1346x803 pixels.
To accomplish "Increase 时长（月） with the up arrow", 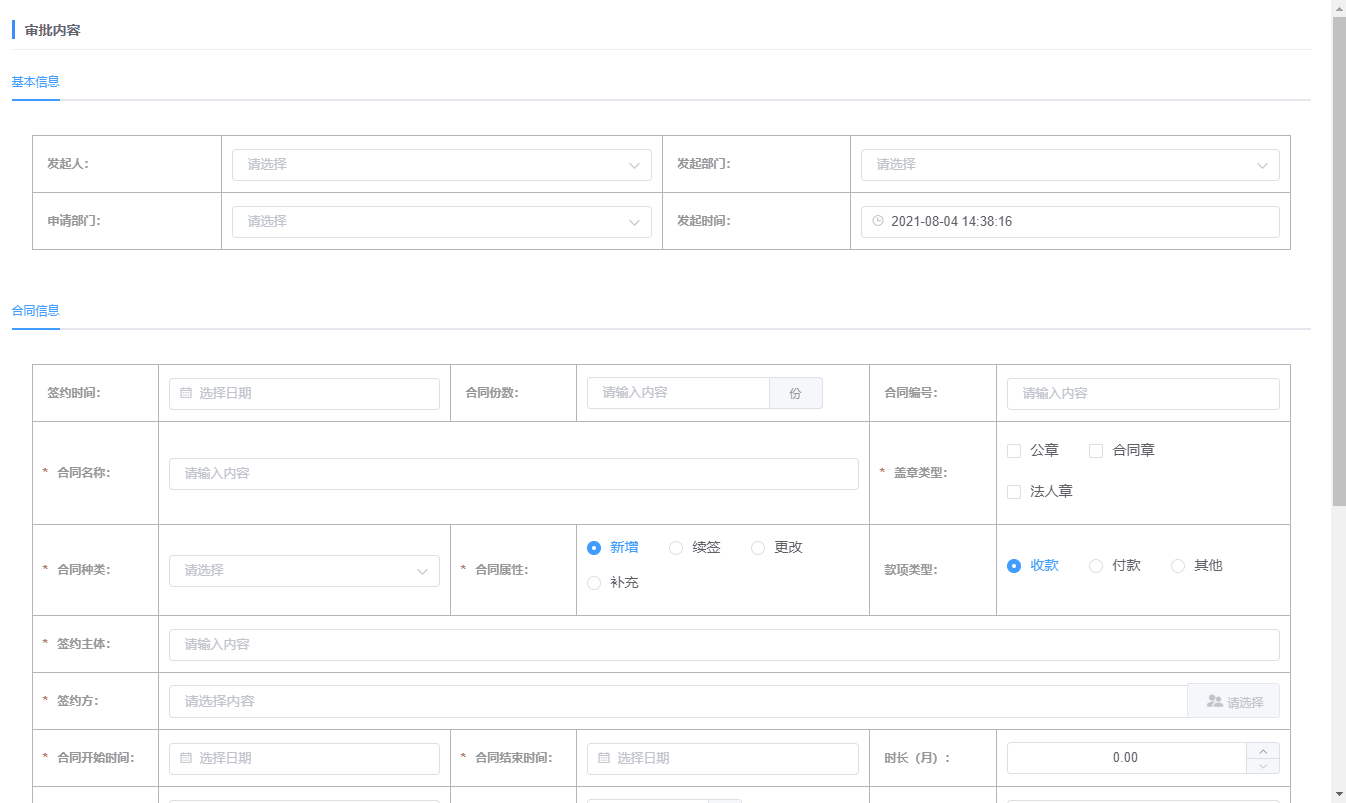I will pos(1263,751).
